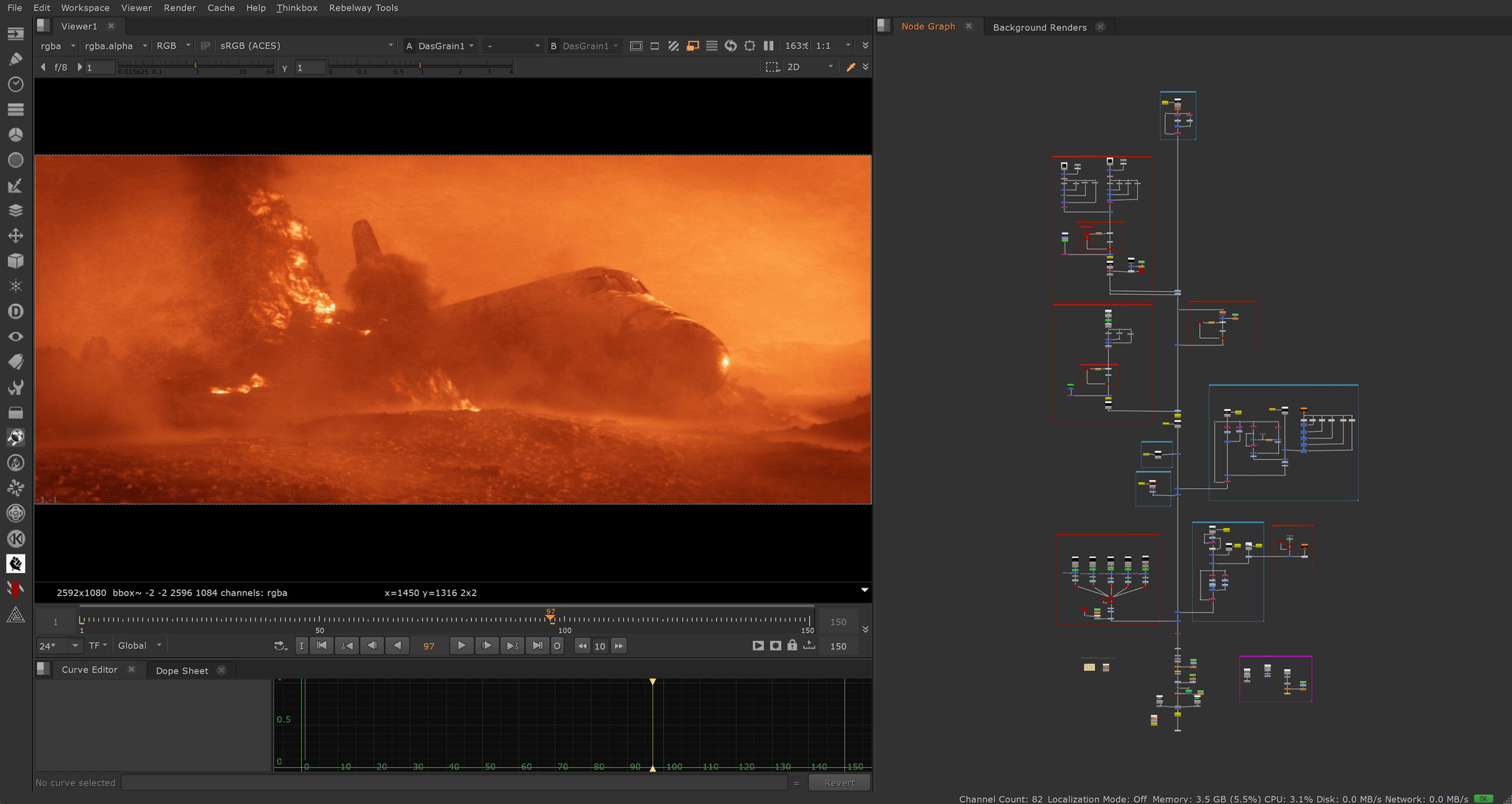Image resolution: width=1512 pixels, height=804 pixels.
Task: Open the Thinkbox menu
Action: 297,8
